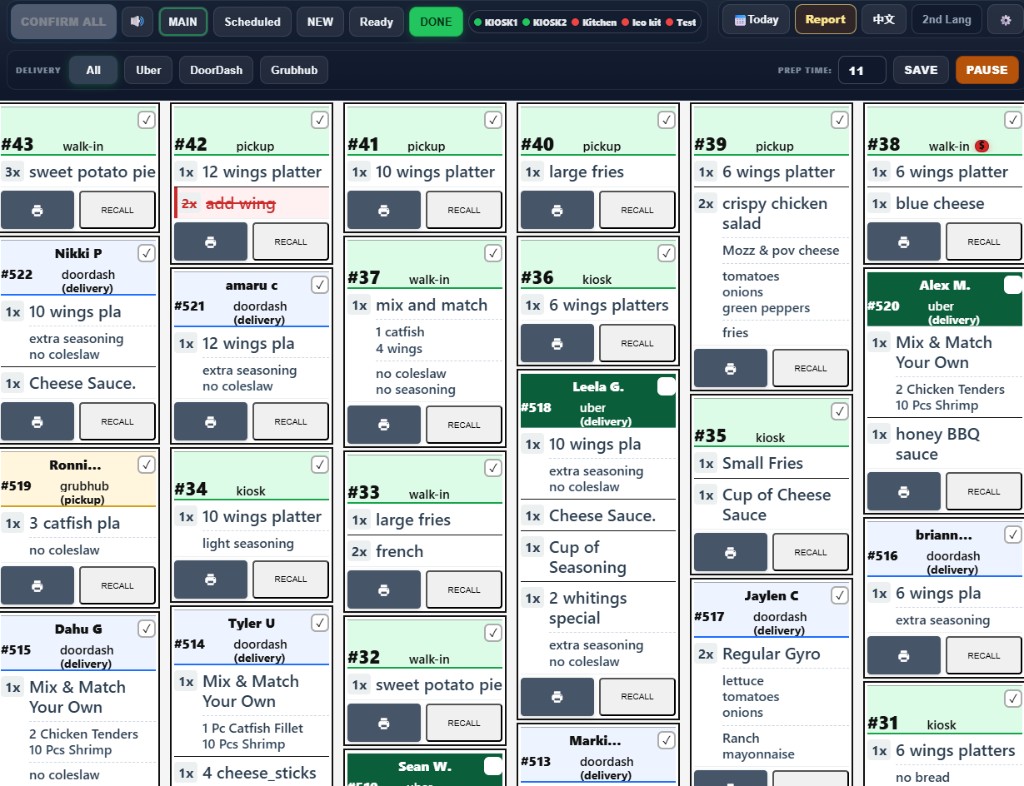Print order #43 sweet potato pie
Screen dimensions: 1024x786
click(x=37, y=210)
